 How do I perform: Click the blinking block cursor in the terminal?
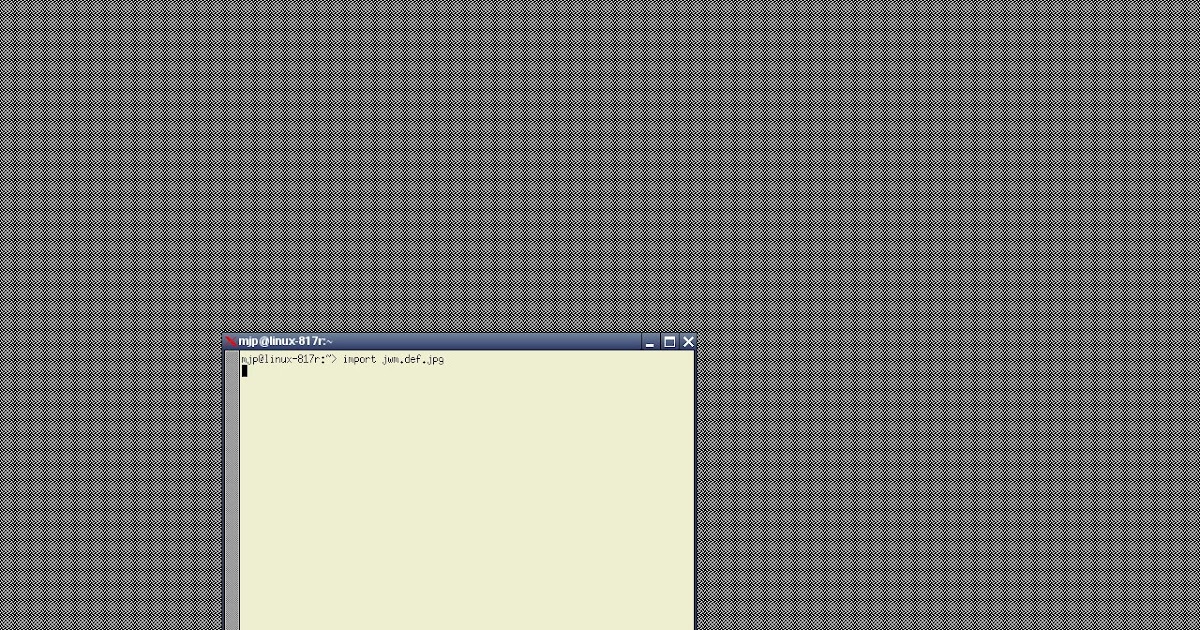click(243, 371)
